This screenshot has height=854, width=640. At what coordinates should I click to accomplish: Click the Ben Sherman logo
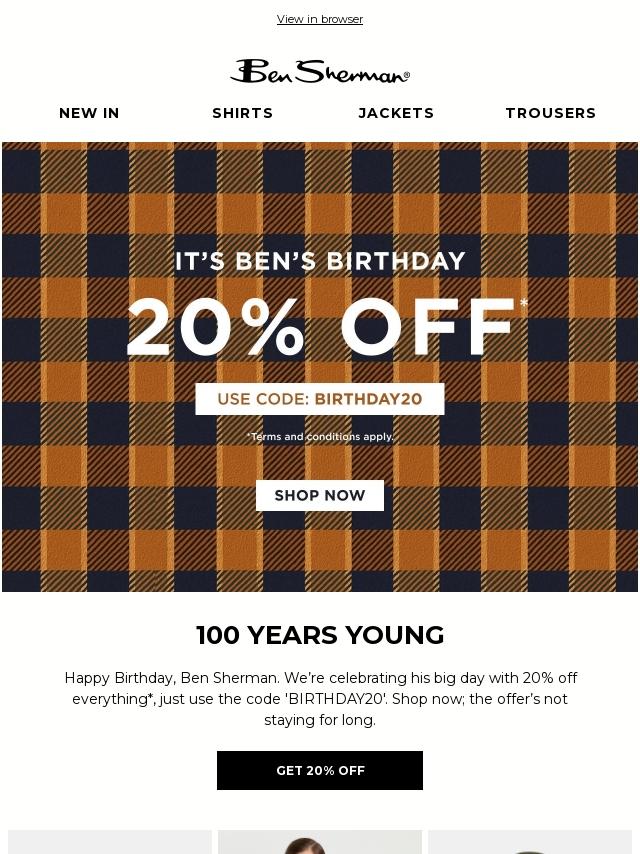click(319, 72)
